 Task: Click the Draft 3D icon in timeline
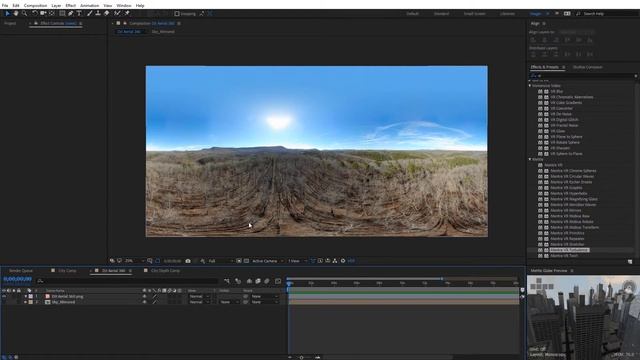coord(238,281)
